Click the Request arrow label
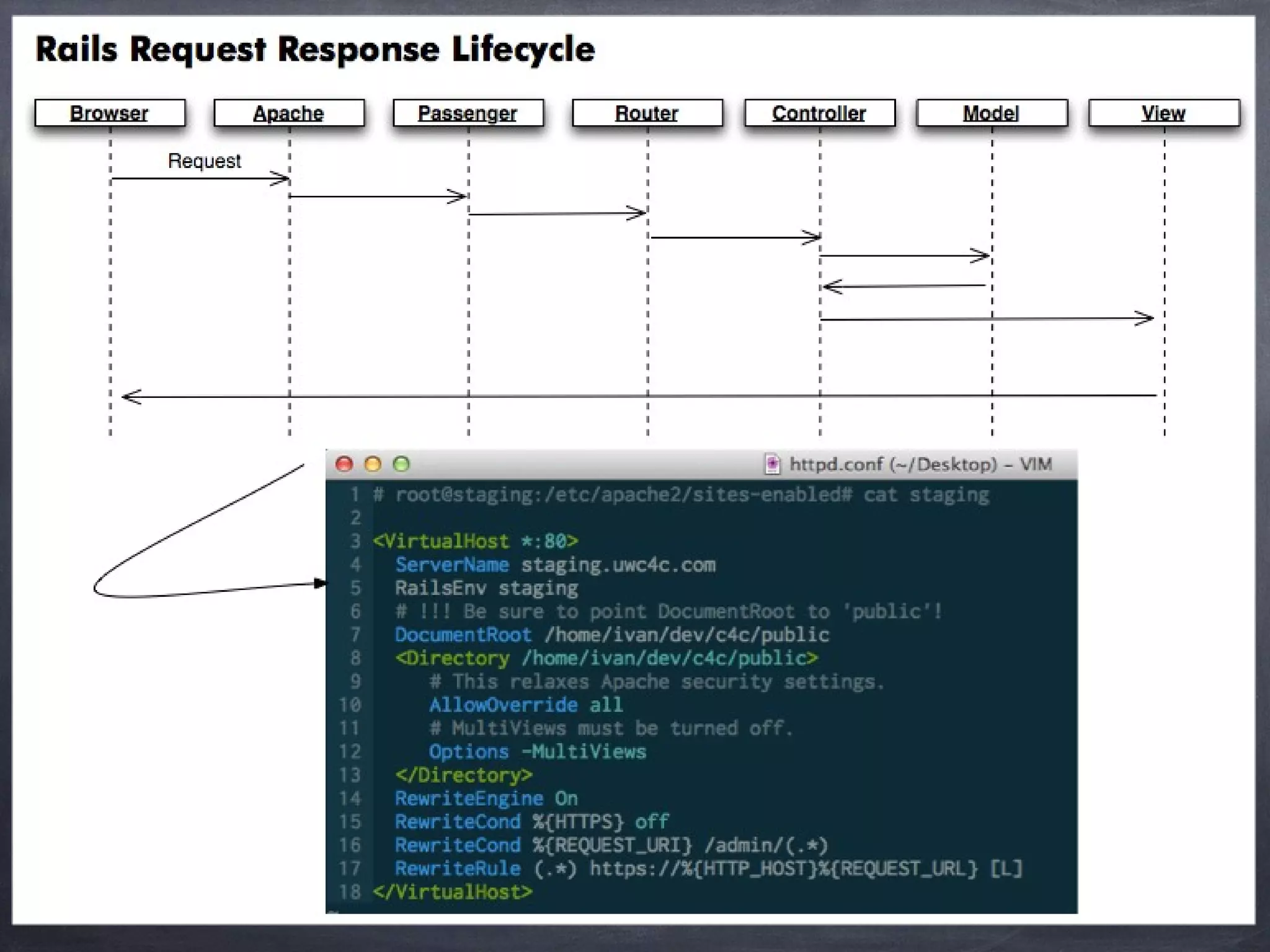The height and width of the screenshot is (952, 1270). (205, 161)
